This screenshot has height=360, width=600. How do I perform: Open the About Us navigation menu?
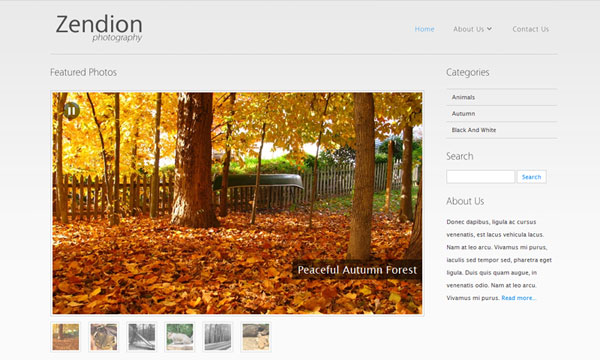(468, 29)
